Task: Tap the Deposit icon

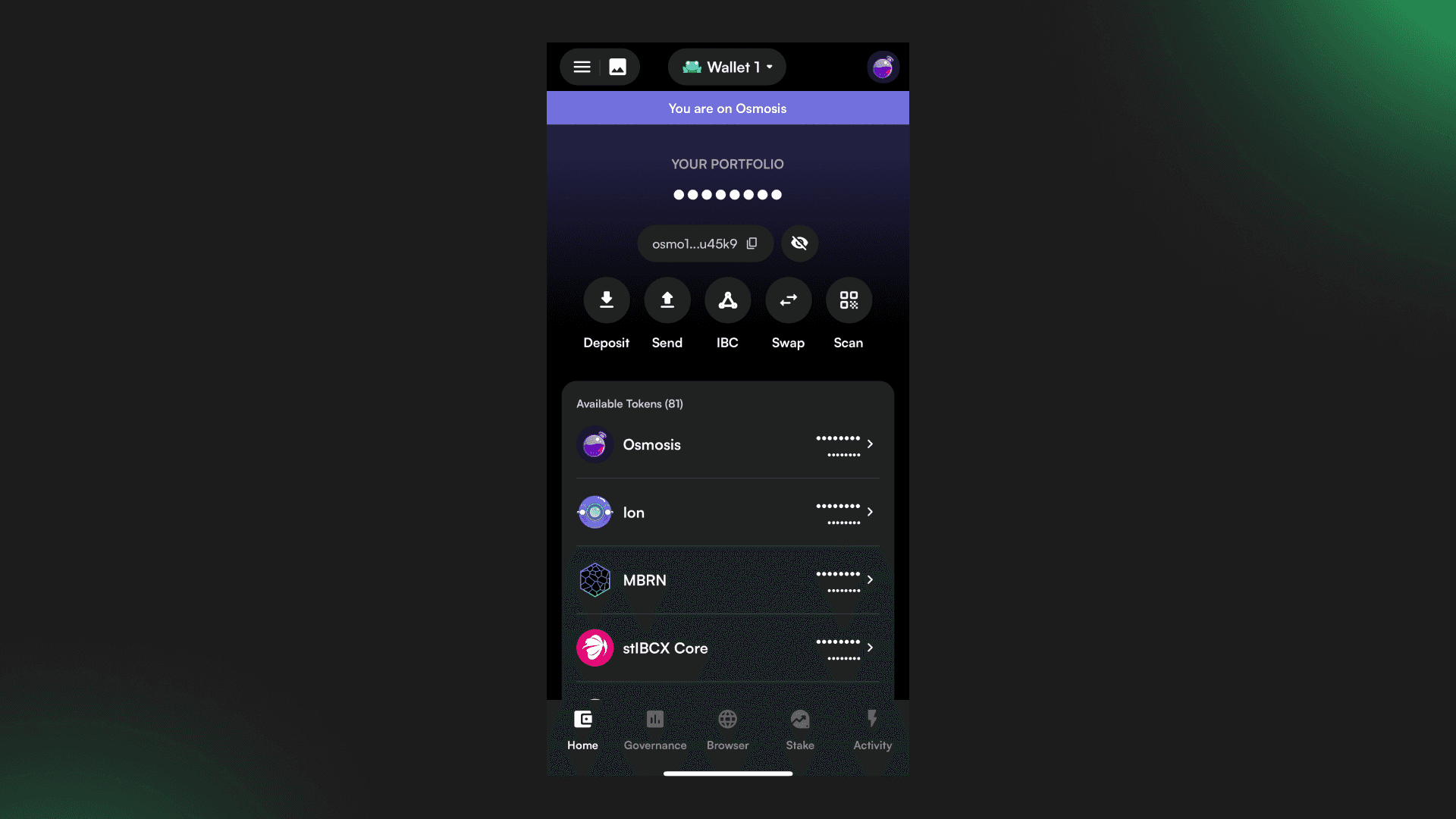Action: tap(606, 299)
